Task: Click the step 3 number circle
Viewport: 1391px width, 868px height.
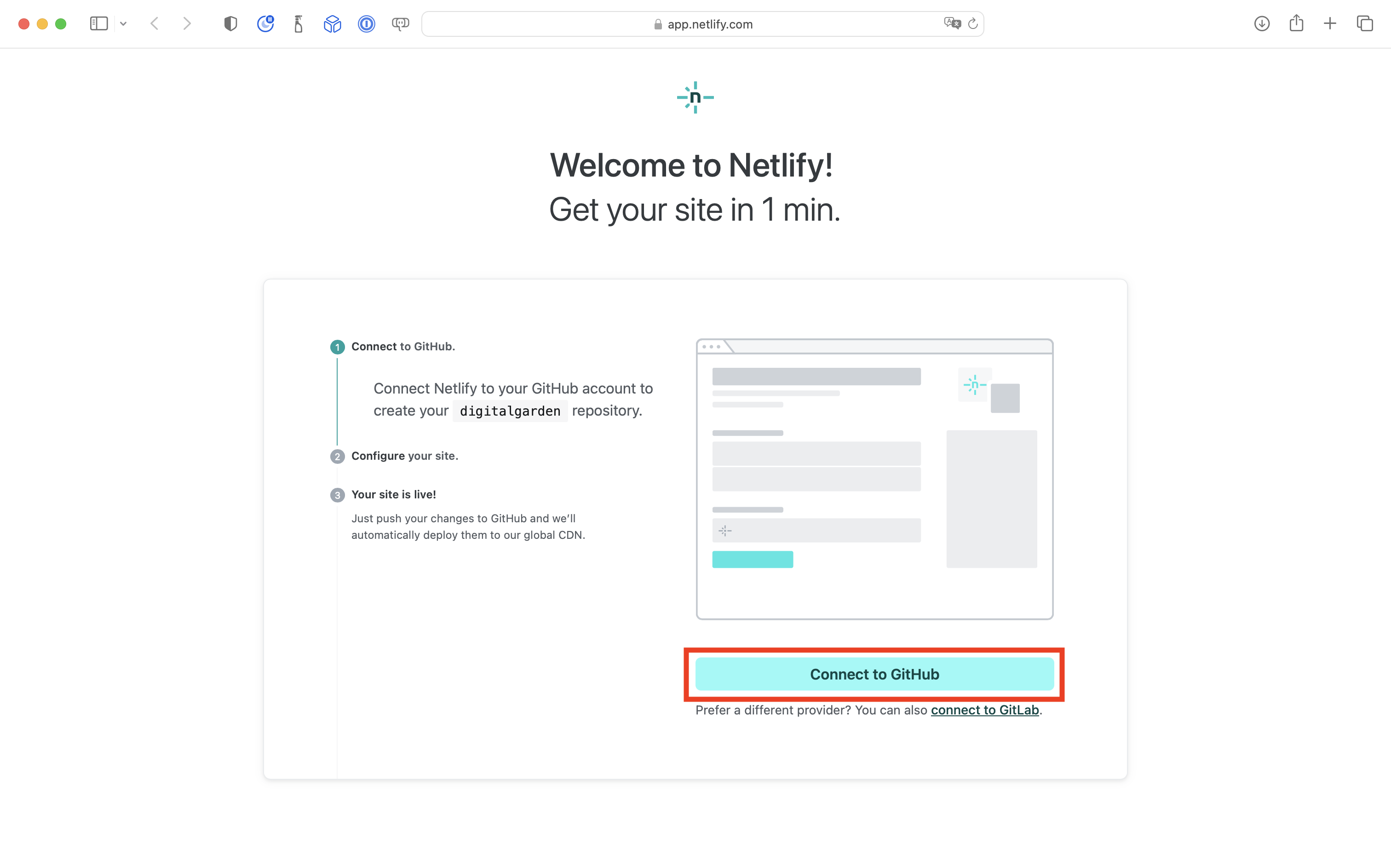Action: [x=337, y=495]
